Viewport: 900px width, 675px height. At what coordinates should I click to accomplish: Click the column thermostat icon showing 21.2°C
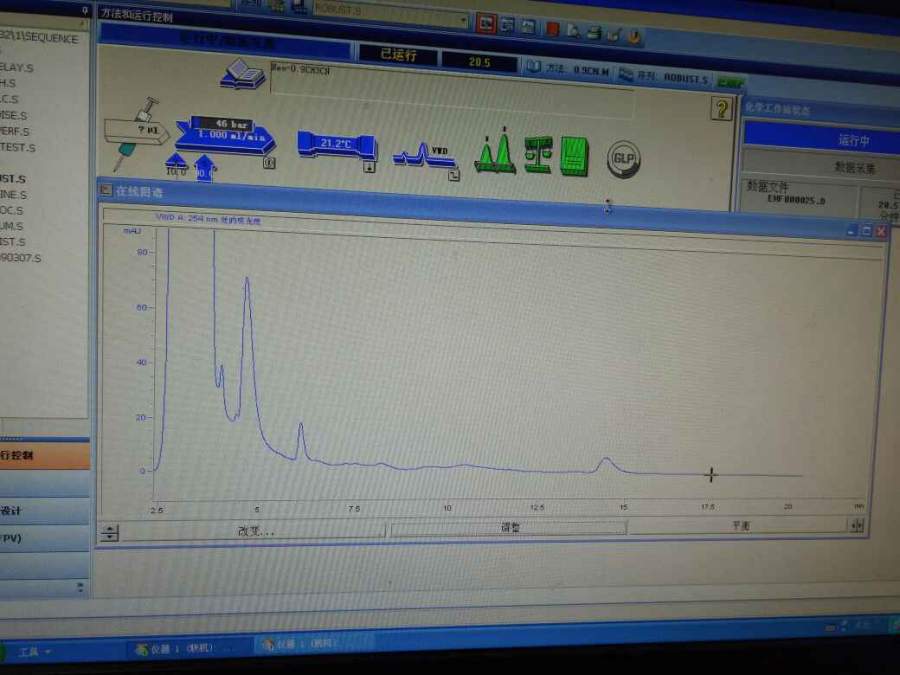(x=337, y=145)
